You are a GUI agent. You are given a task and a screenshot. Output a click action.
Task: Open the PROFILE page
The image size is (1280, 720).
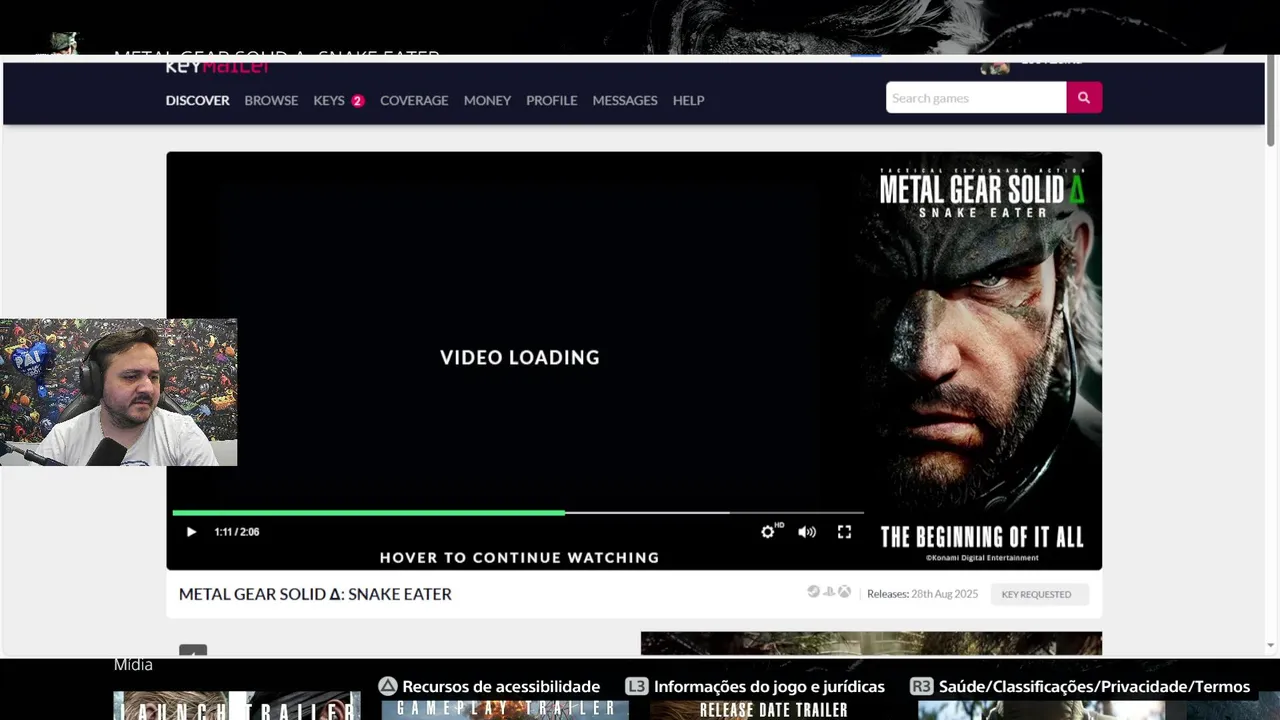click(551, 100)
